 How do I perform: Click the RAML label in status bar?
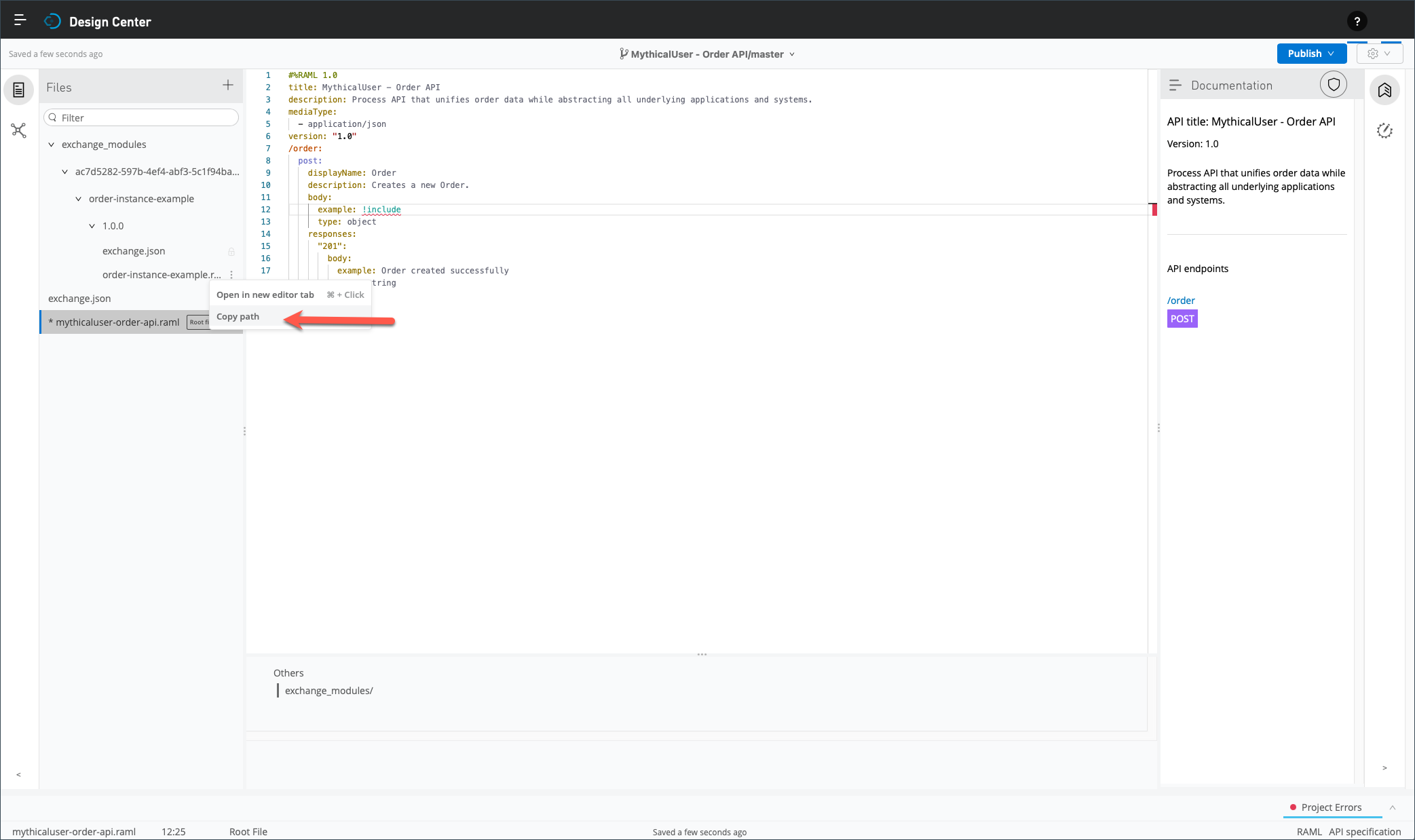[x=1309, y=832]
